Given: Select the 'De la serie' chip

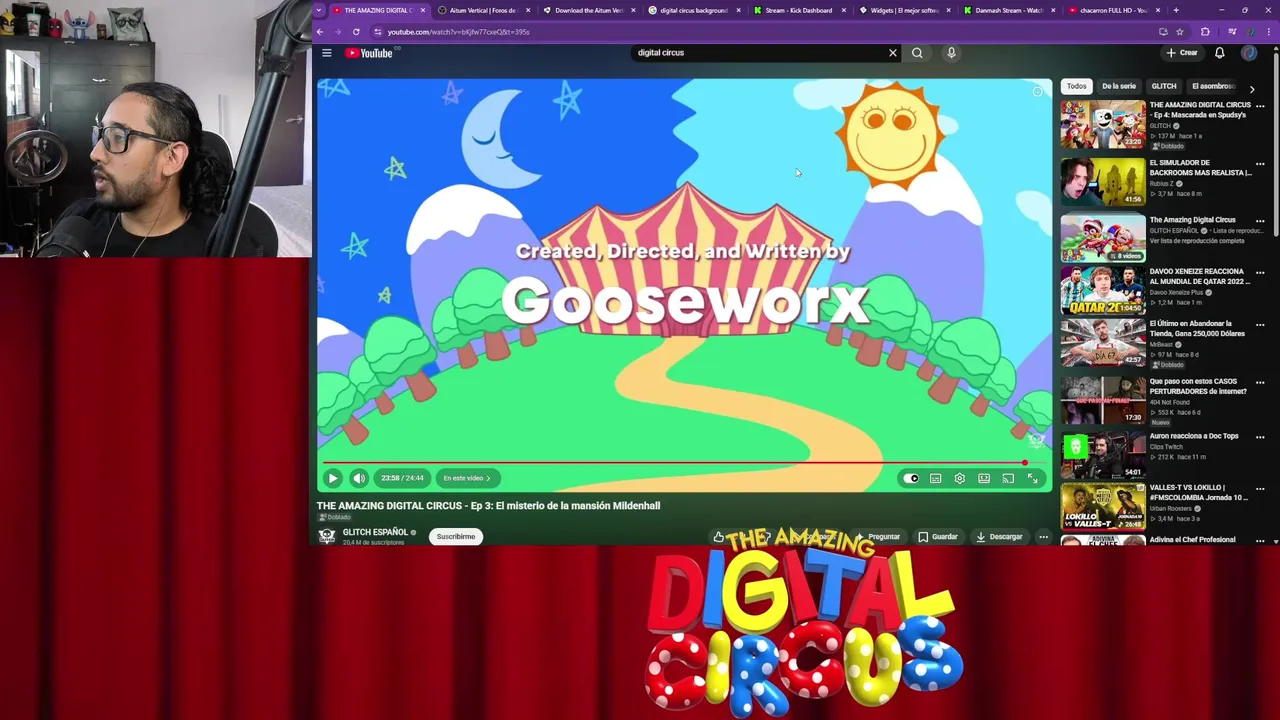Looking at the screenshot, I should tap(1119, 86).
